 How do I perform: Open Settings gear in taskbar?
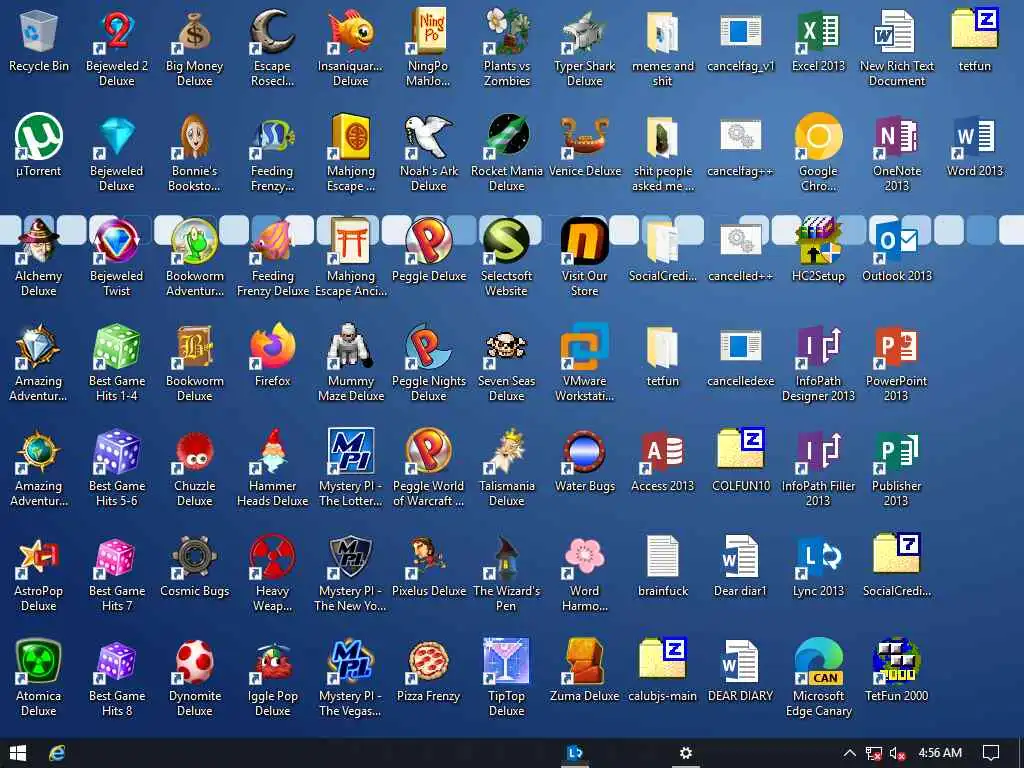(x=685, y=753)
